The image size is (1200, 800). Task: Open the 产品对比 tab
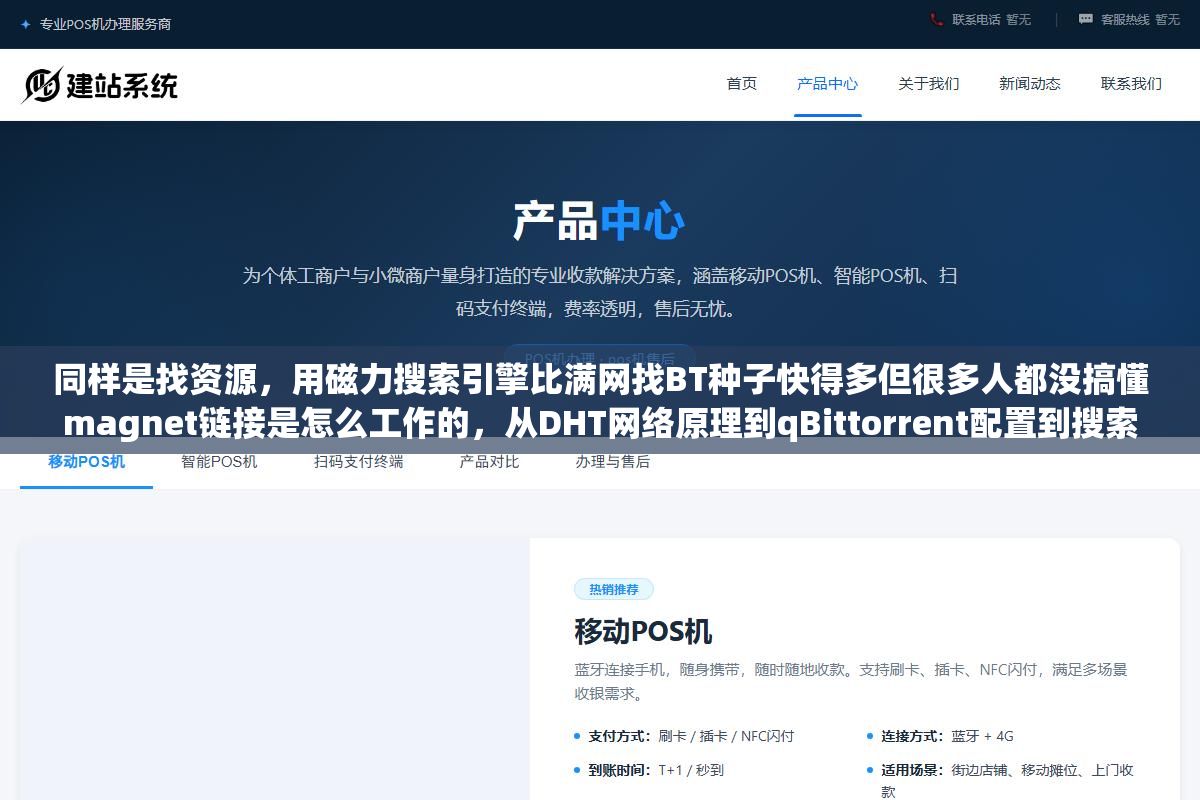point(489,462)
